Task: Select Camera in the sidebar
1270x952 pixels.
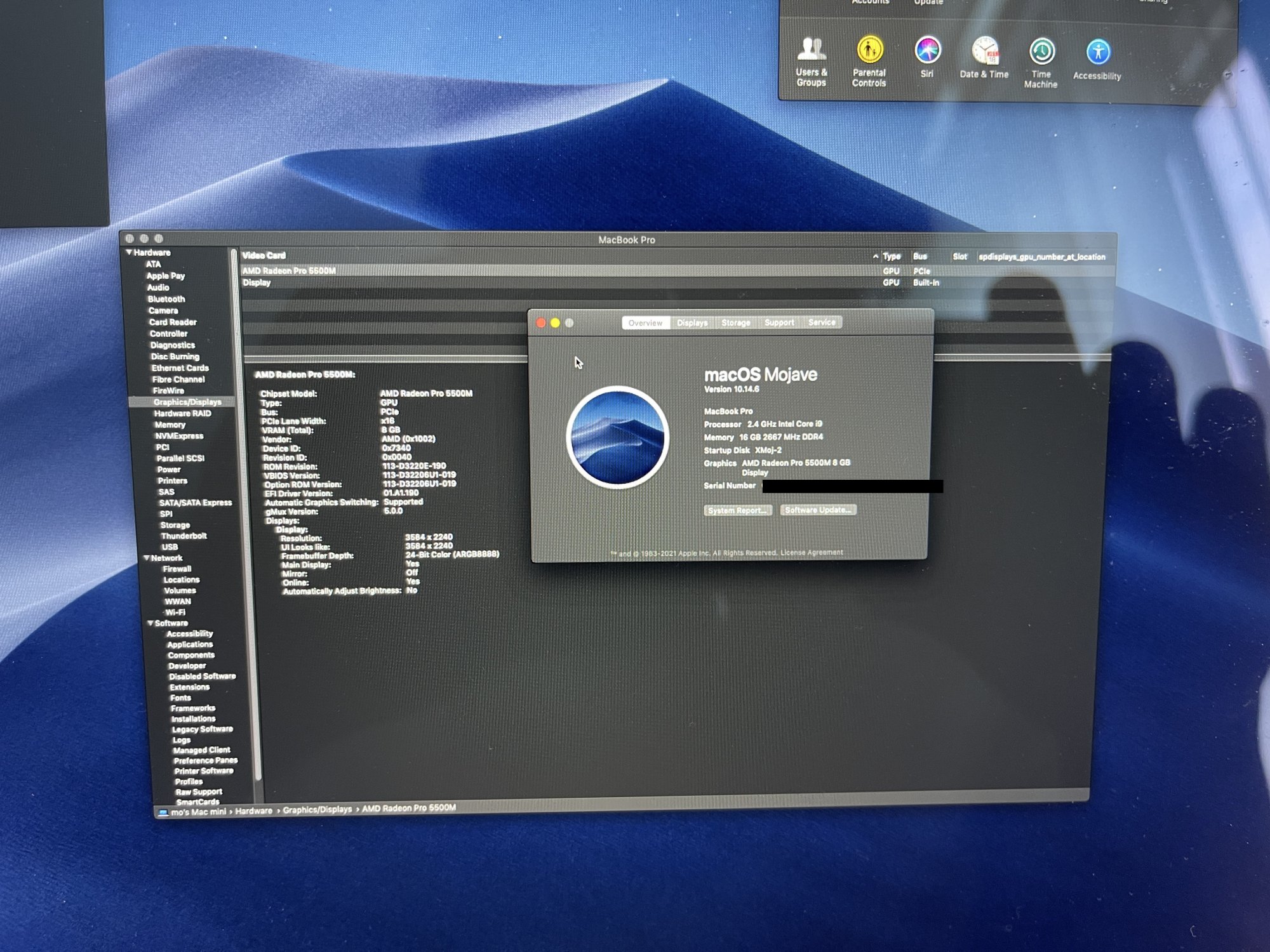Action: click(163, 310)
